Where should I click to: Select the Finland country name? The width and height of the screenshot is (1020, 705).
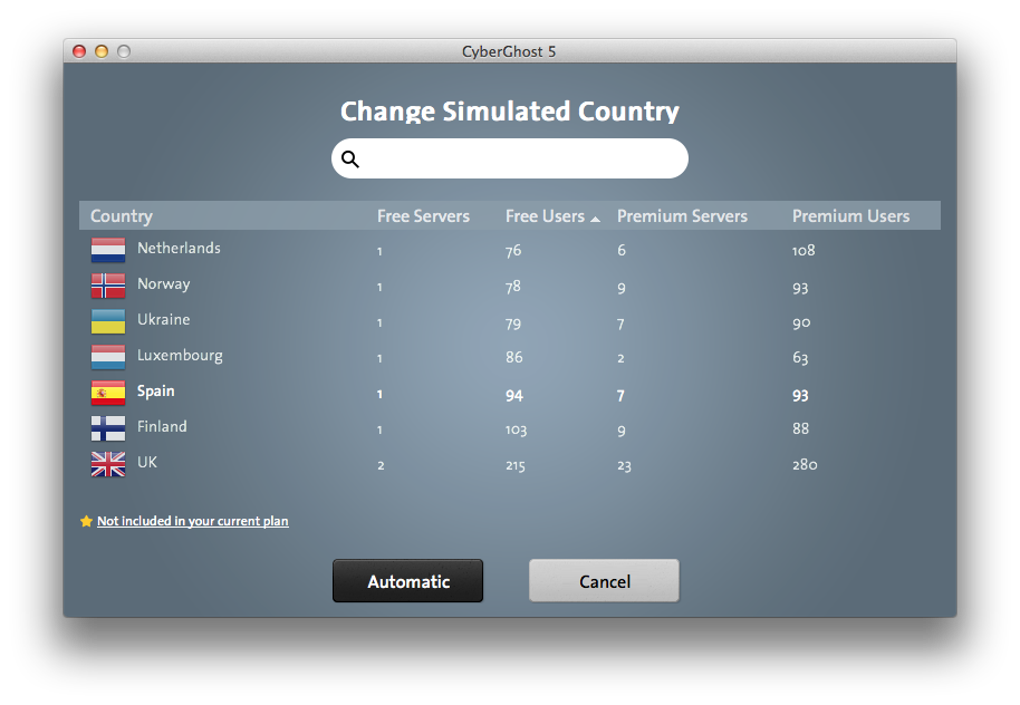[162, 427]
